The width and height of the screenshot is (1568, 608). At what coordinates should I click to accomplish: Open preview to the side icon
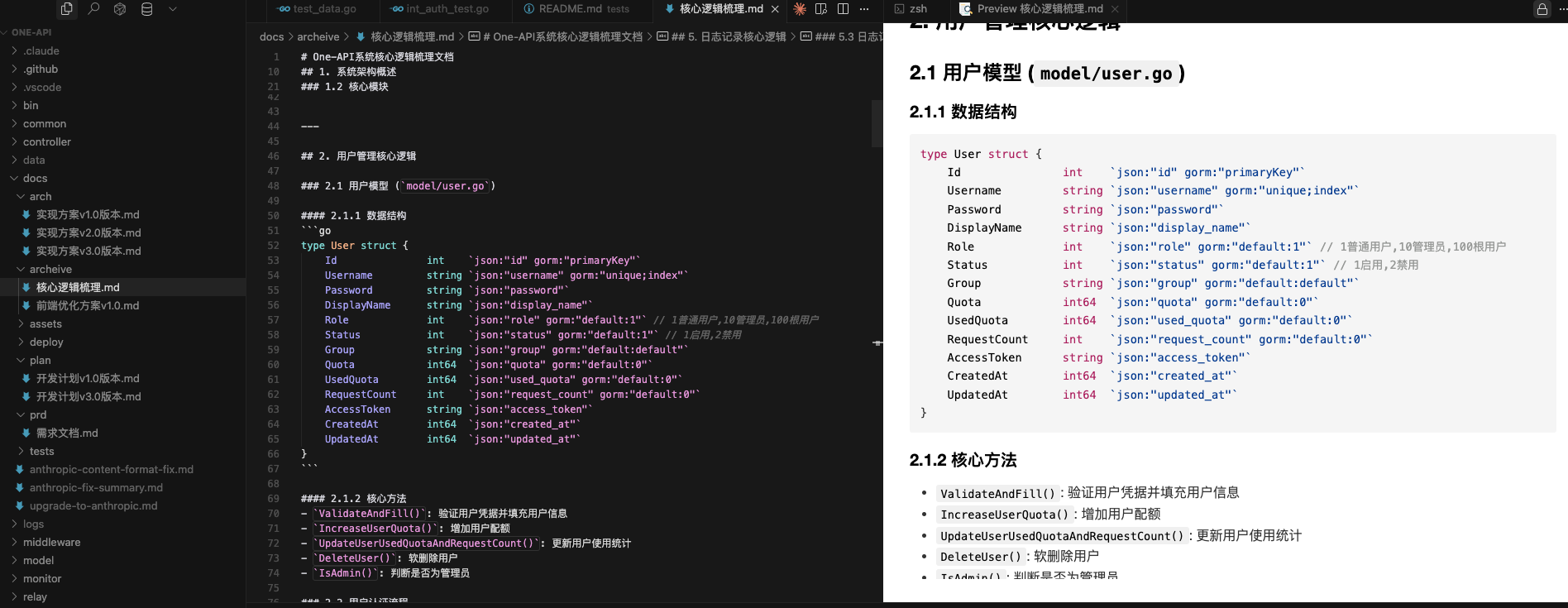click(x=821, y=9)
